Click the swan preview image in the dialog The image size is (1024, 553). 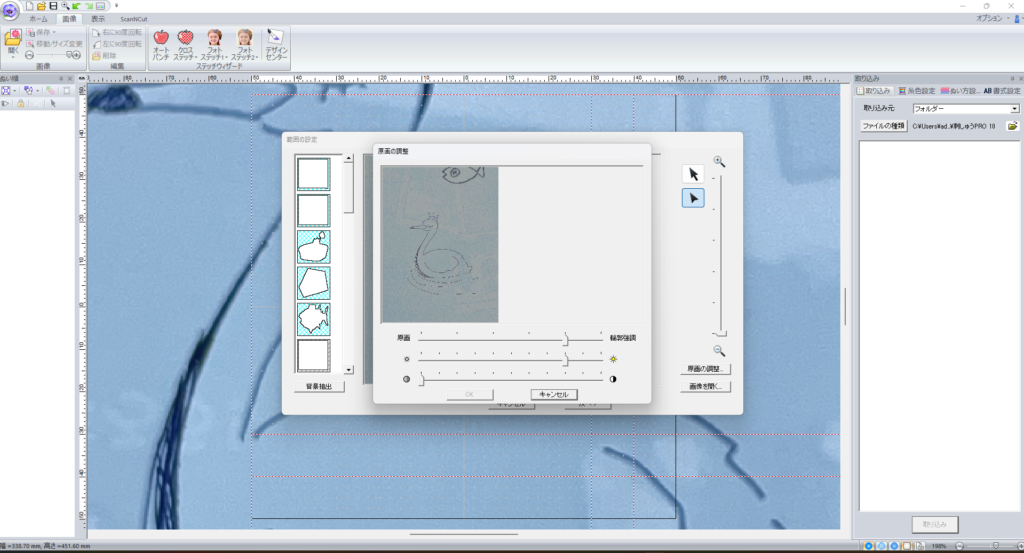pyautogui.click(x=440, y=245)
